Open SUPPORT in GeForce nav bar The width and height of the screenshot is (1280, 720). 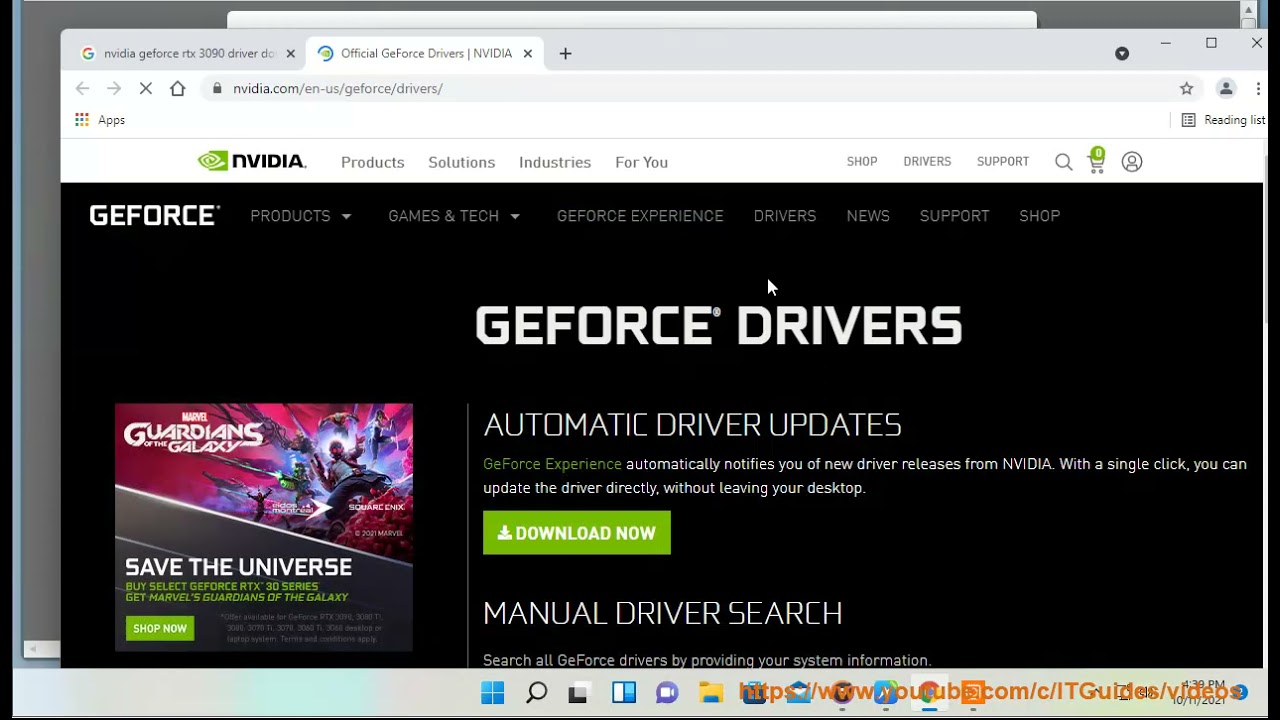coord(954,216)
